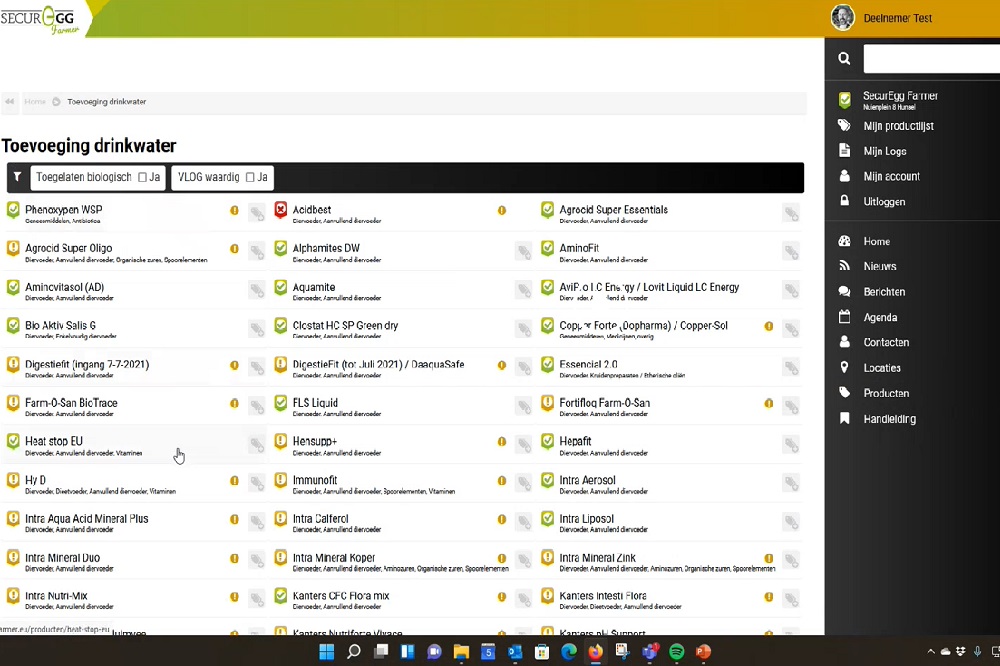The height and width of the screenshot is (666, 1000).
Task: Open the Intra Aqua Acid Mineral Plus product
Action: click(87, 519)
